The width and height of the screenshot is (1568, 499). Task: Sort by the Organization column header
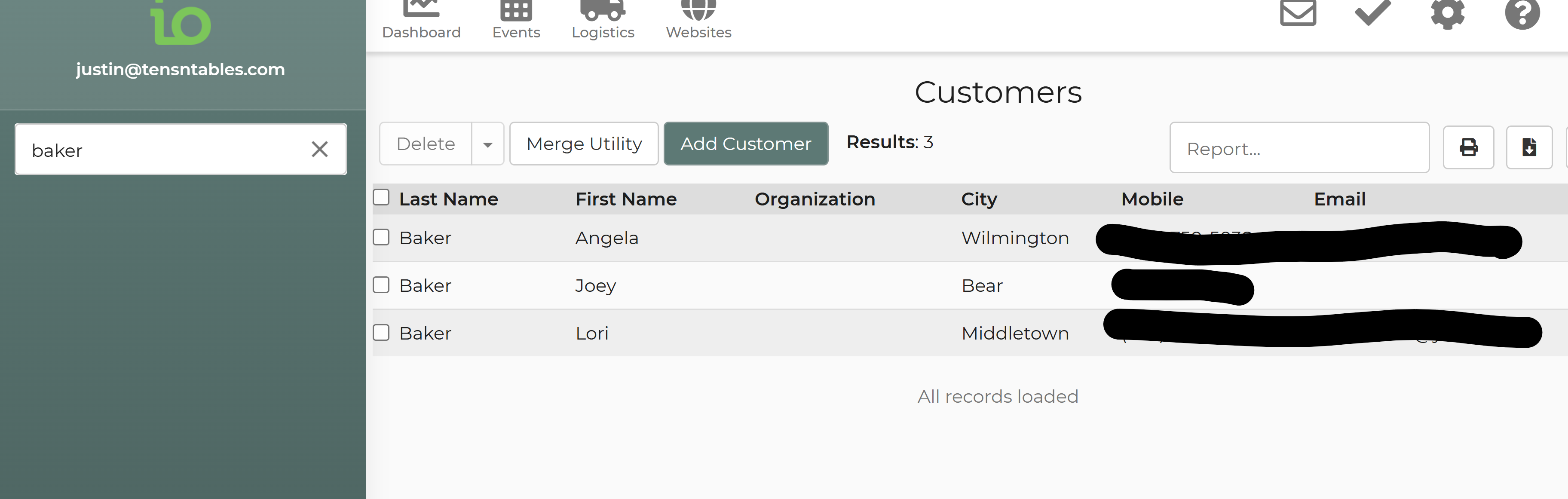click(x=815, y=199)
